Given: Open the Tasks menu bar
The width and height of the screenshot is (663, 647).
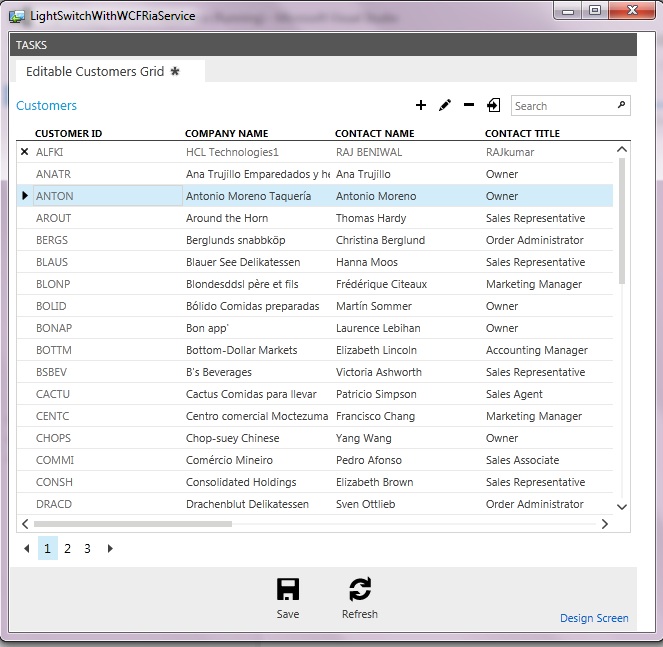Looking at the screenshot, I should point(32,45).
